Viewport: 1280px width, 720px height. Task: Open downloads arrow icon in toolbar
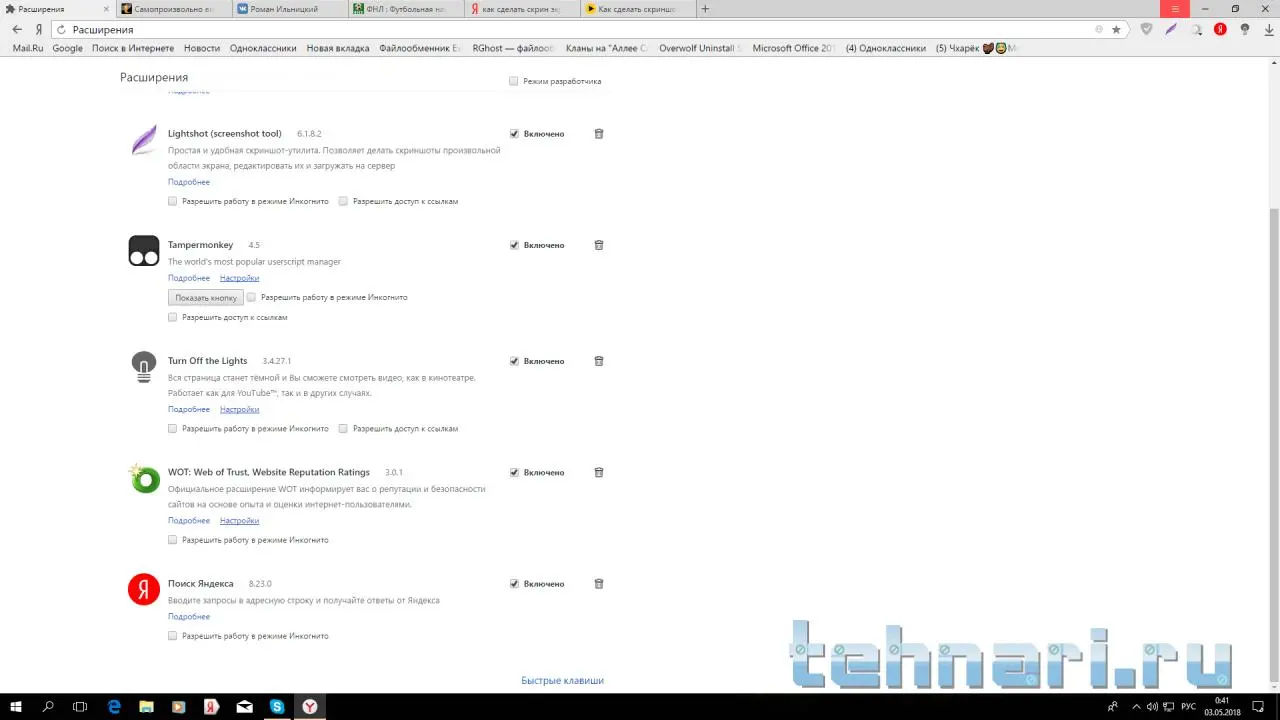tap(1268, 29)
